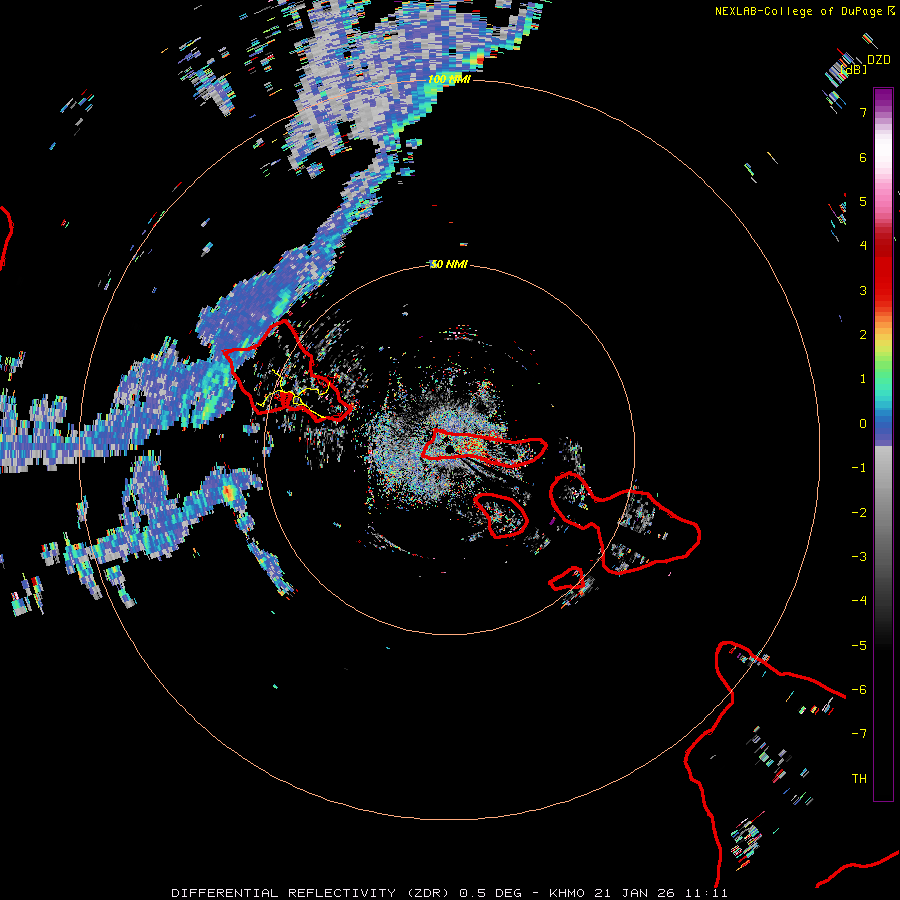Click the 2 value on the color scale
This screenshot has height=900, width=900.
coord(863,335)
